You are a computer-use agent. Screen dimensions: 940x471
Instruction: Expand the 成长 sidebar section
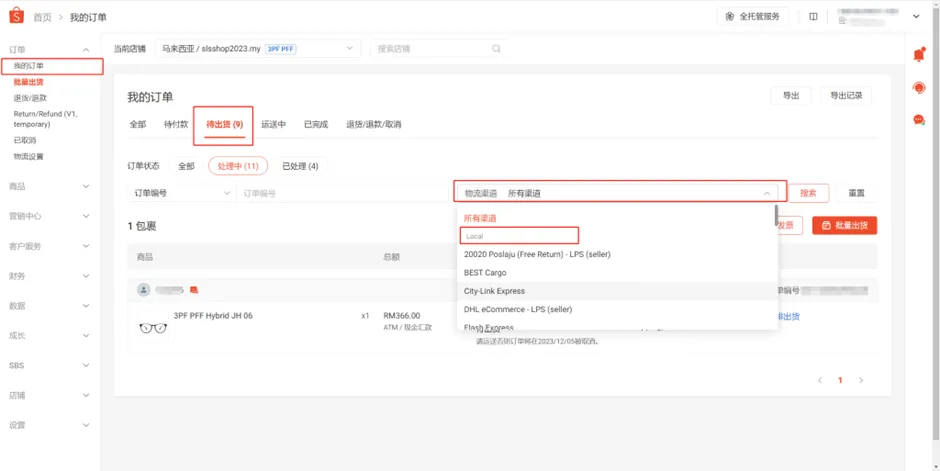pyautogui.click(x=86, y=336)
